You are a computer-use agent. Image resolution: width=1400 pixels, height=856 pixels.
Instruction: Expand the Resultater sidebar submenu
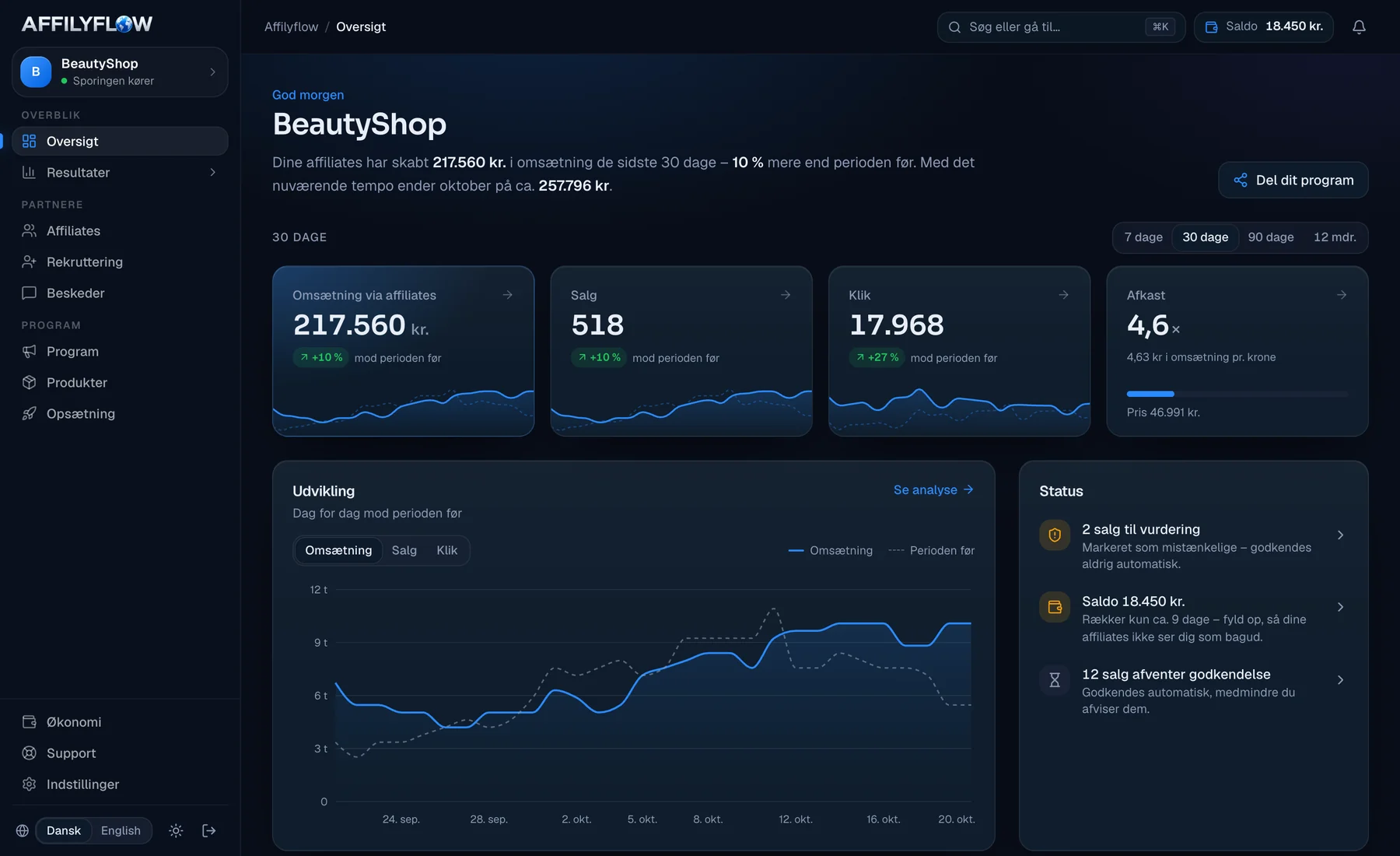tap(120, 173)
